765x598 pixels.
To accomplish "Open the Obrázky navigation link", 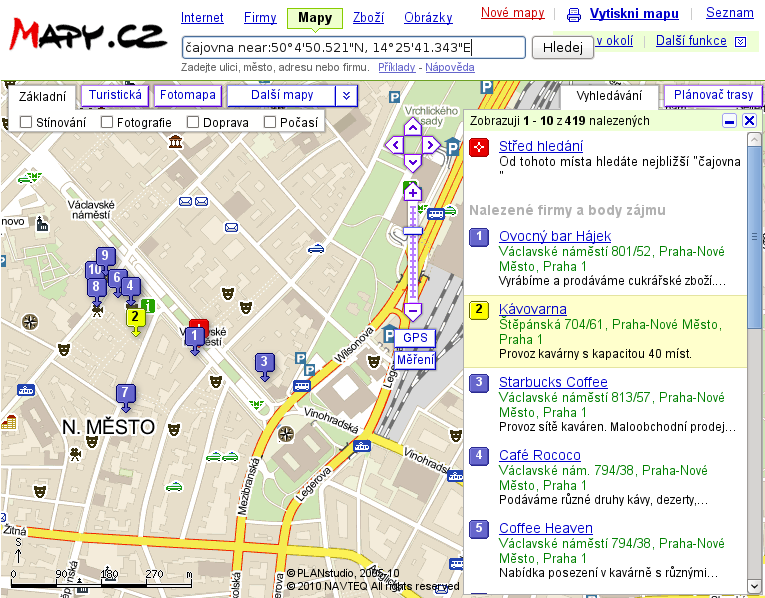I will 428,18.
